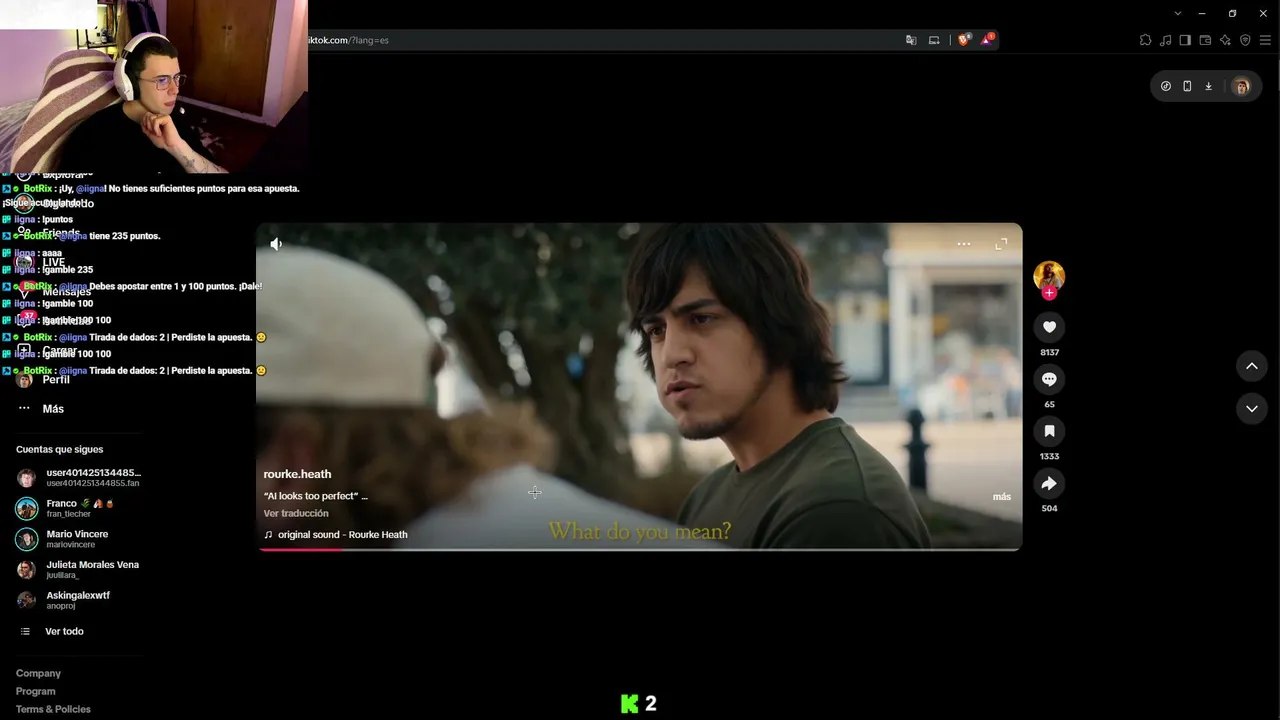Click the translate page icon
This screenshot has height=720, width=1280.
pos(911,40)
